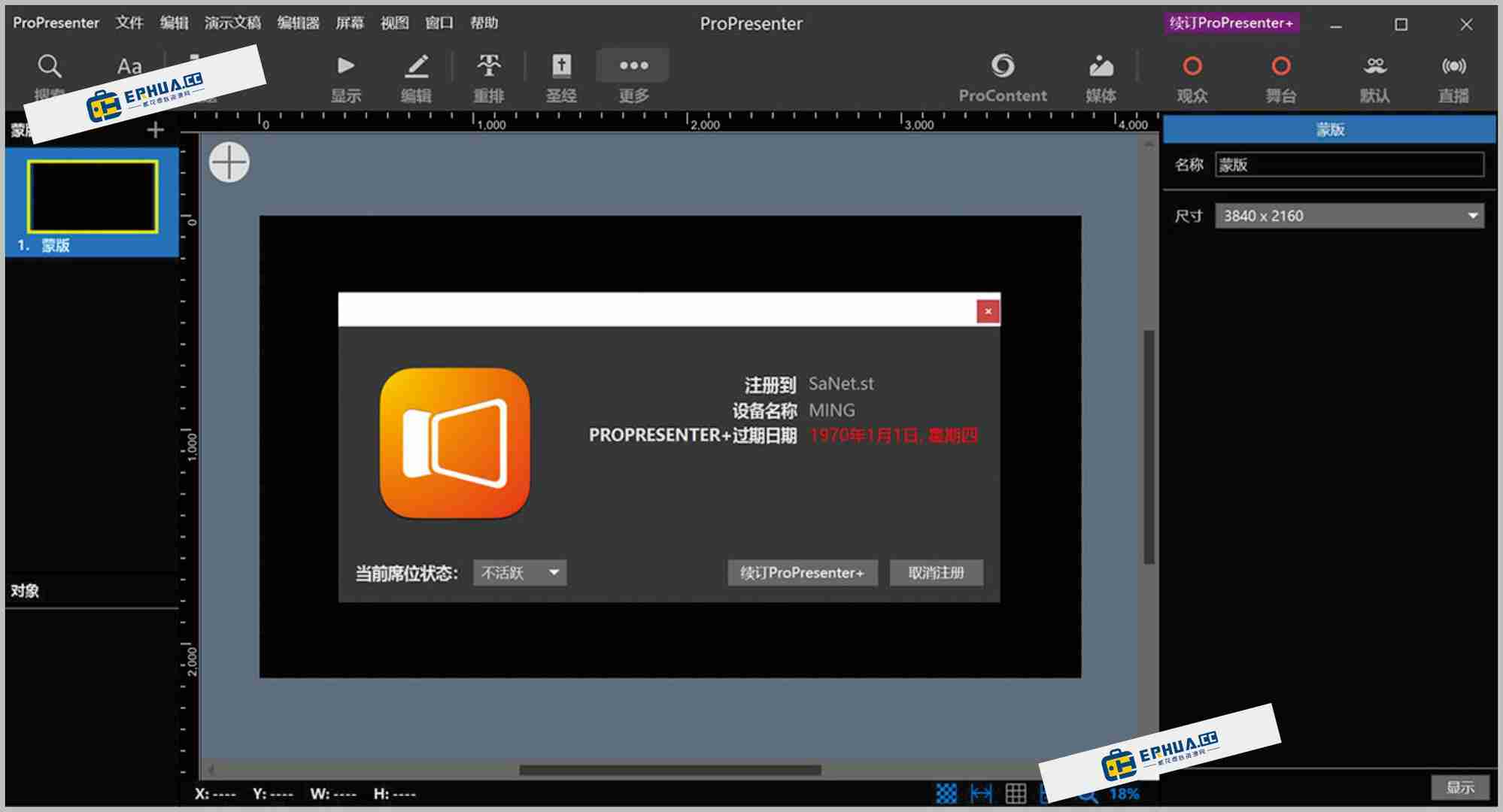The image size is (1503, 812).
Task: Toggle the ruler guides icon in status bar
Action: pos(981,793)
